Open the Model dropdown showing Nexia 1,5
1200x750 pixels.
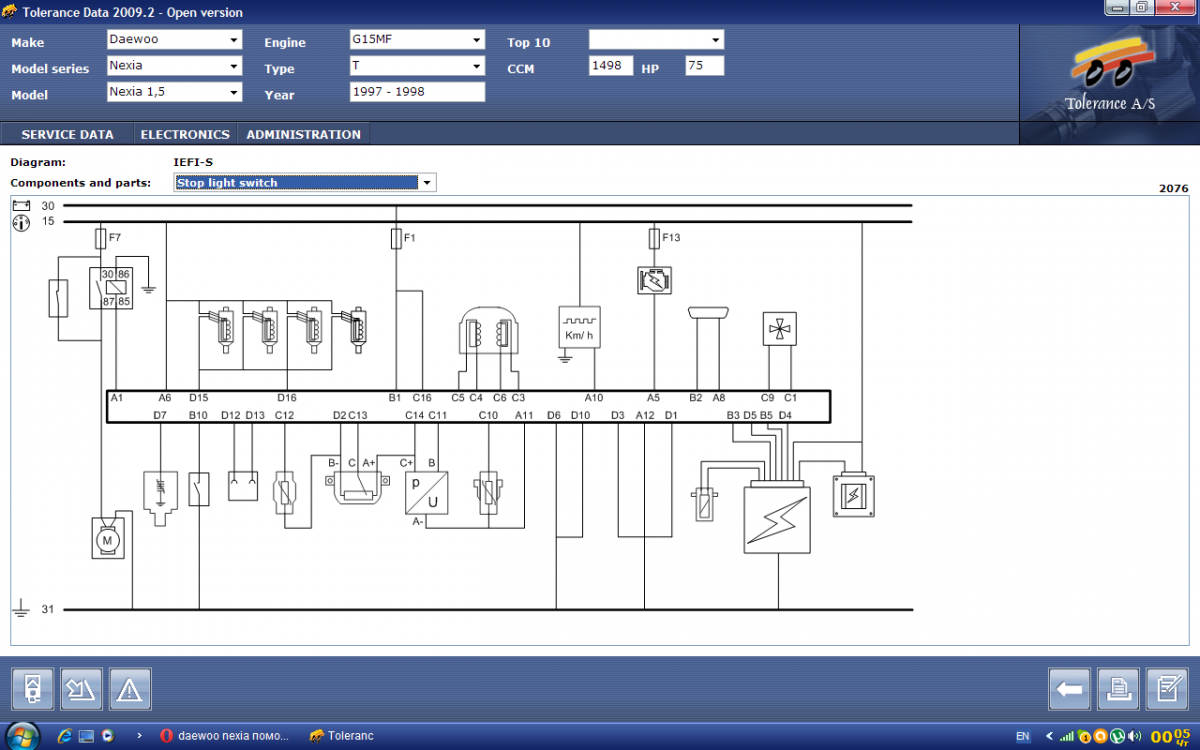coord(175,92)
